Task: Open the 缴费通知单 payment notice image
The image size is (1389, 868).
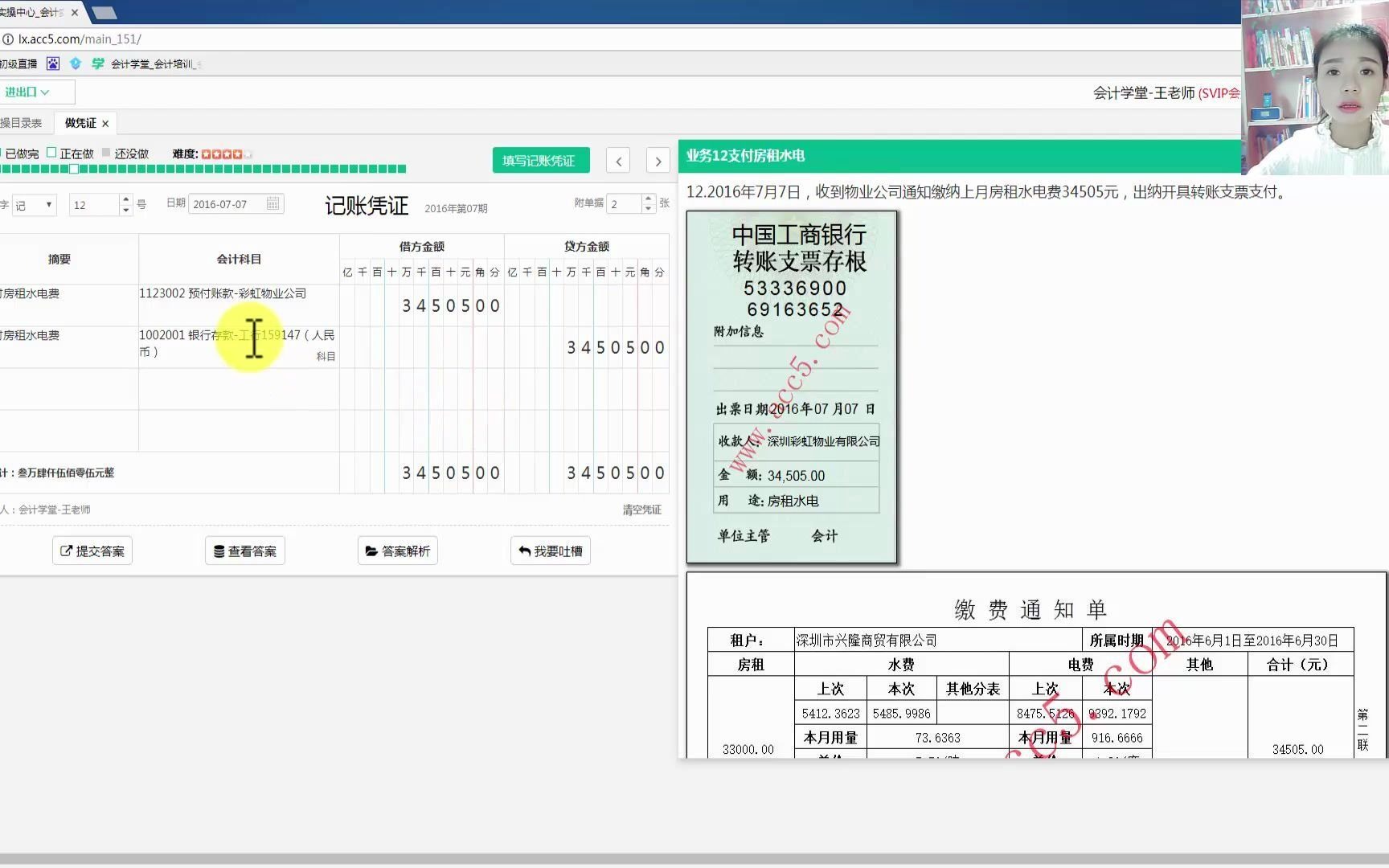Action: [x=1036, y=665]
